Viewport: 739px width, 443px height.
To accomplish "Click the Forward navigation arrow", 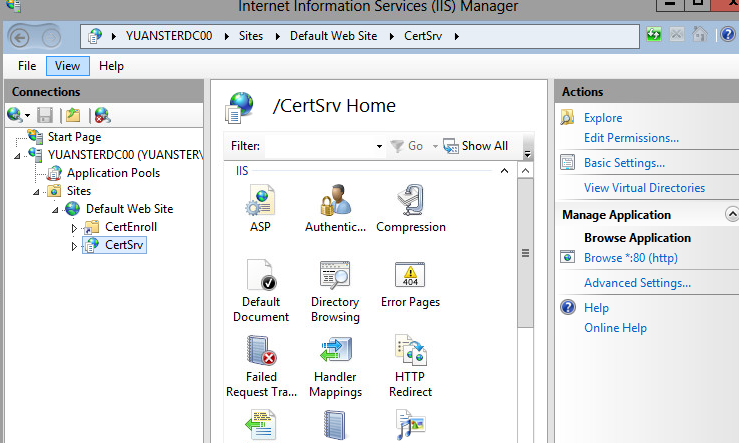I will pos(51,37).
